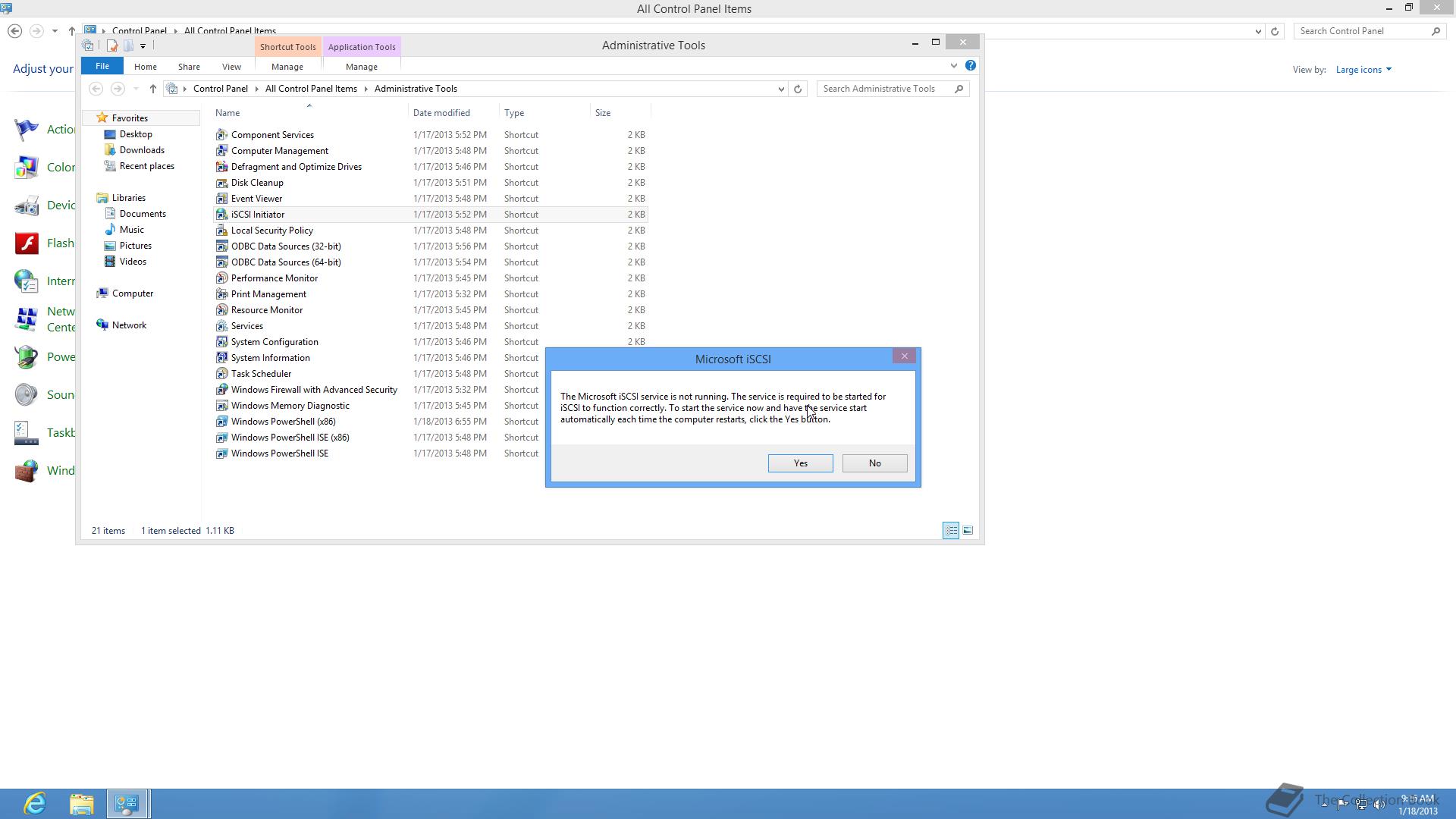Screen dimensions: 1456x819
Task: Open the Shortcut Tools Manage tab
Action: (x=287, y=67)
